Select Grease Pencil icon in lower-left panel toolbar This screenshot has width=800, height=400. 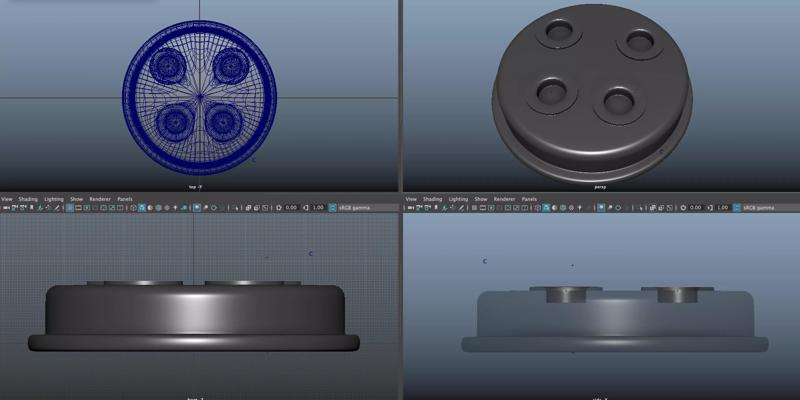57,208
